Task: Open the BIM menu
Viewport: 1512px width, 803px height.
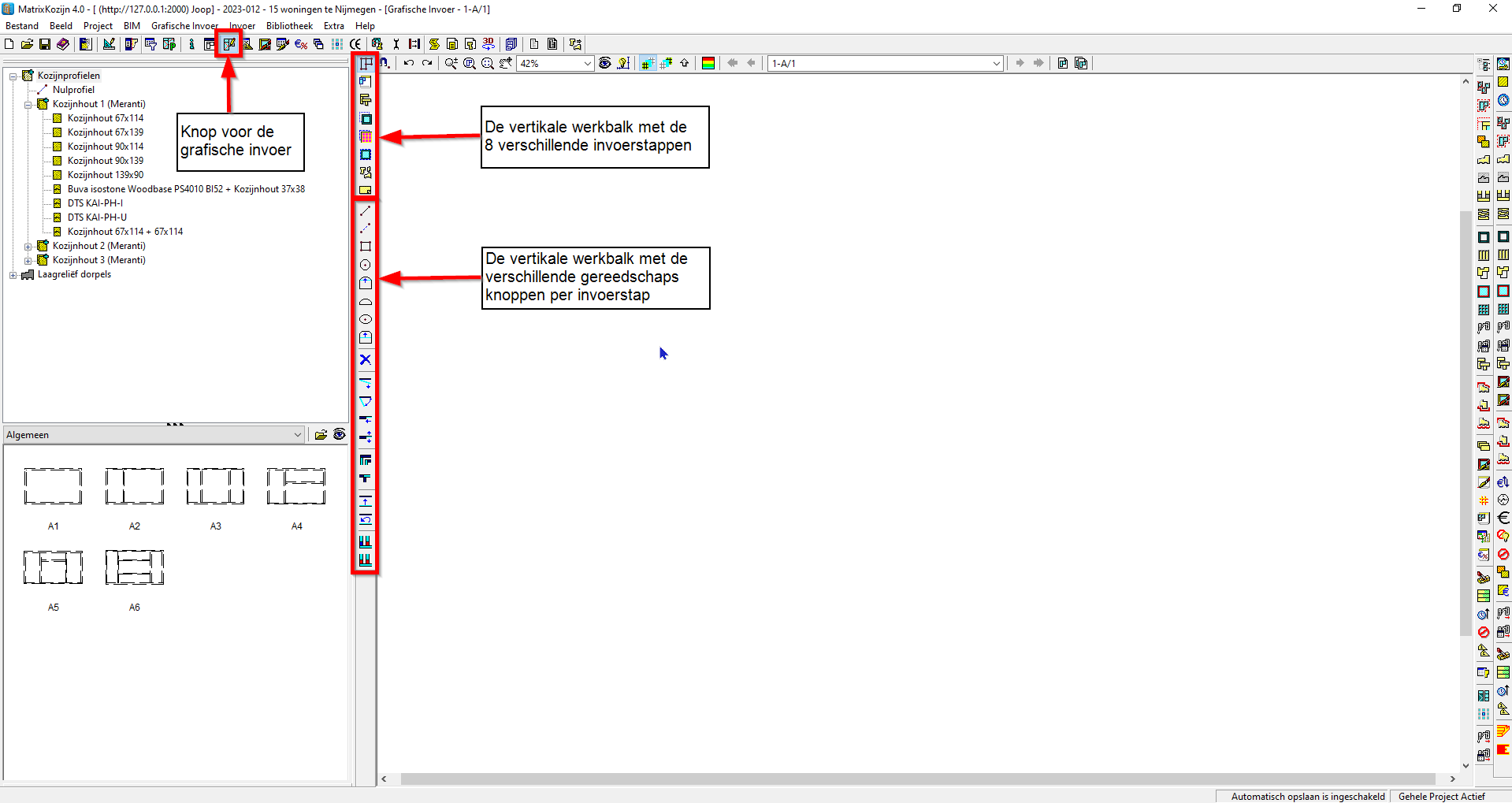Action: click(x=132, y=26)
